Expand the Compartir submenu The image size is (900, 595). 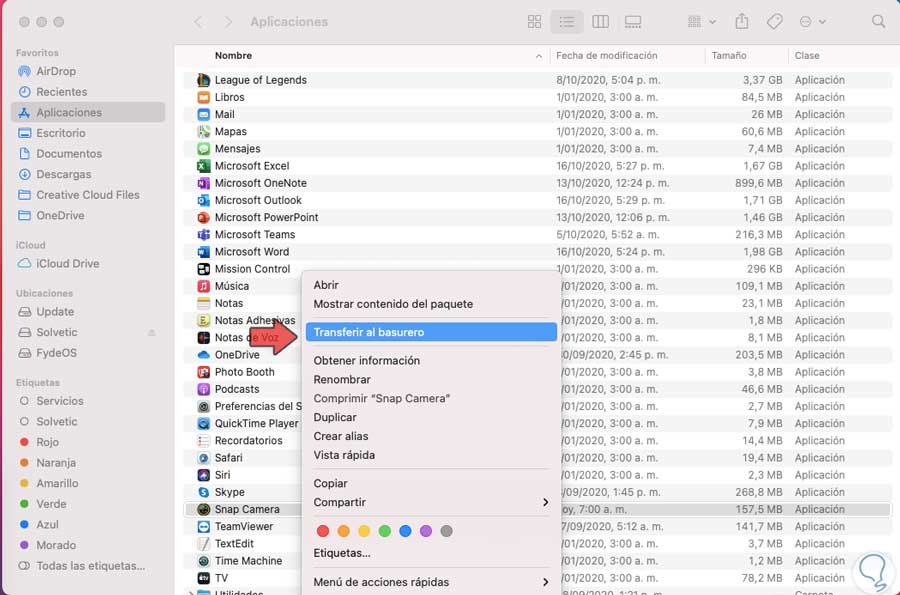tap(431, 502)
